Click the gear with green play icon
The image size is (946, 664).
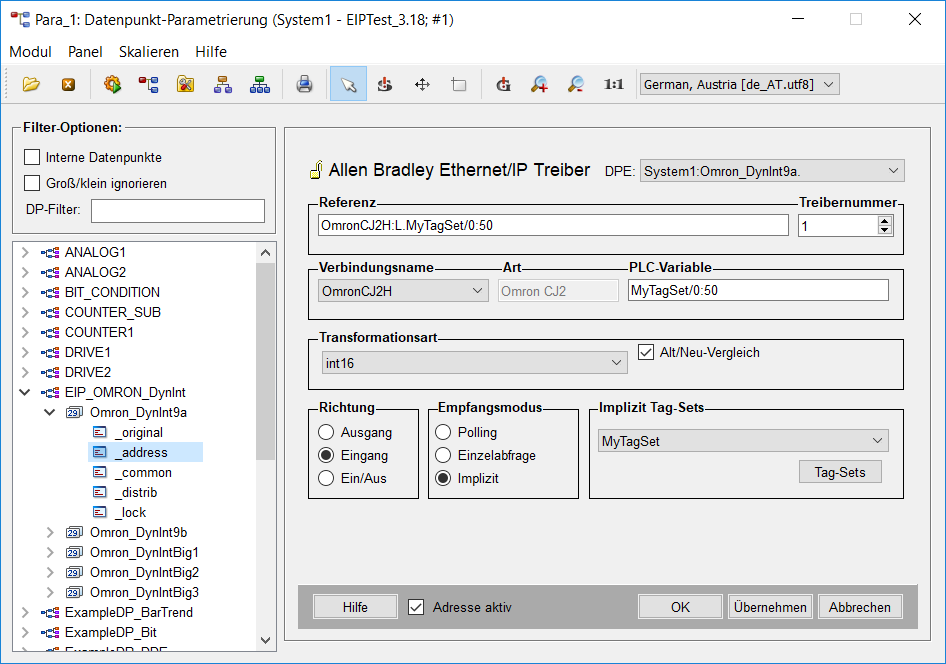point(112,84)
